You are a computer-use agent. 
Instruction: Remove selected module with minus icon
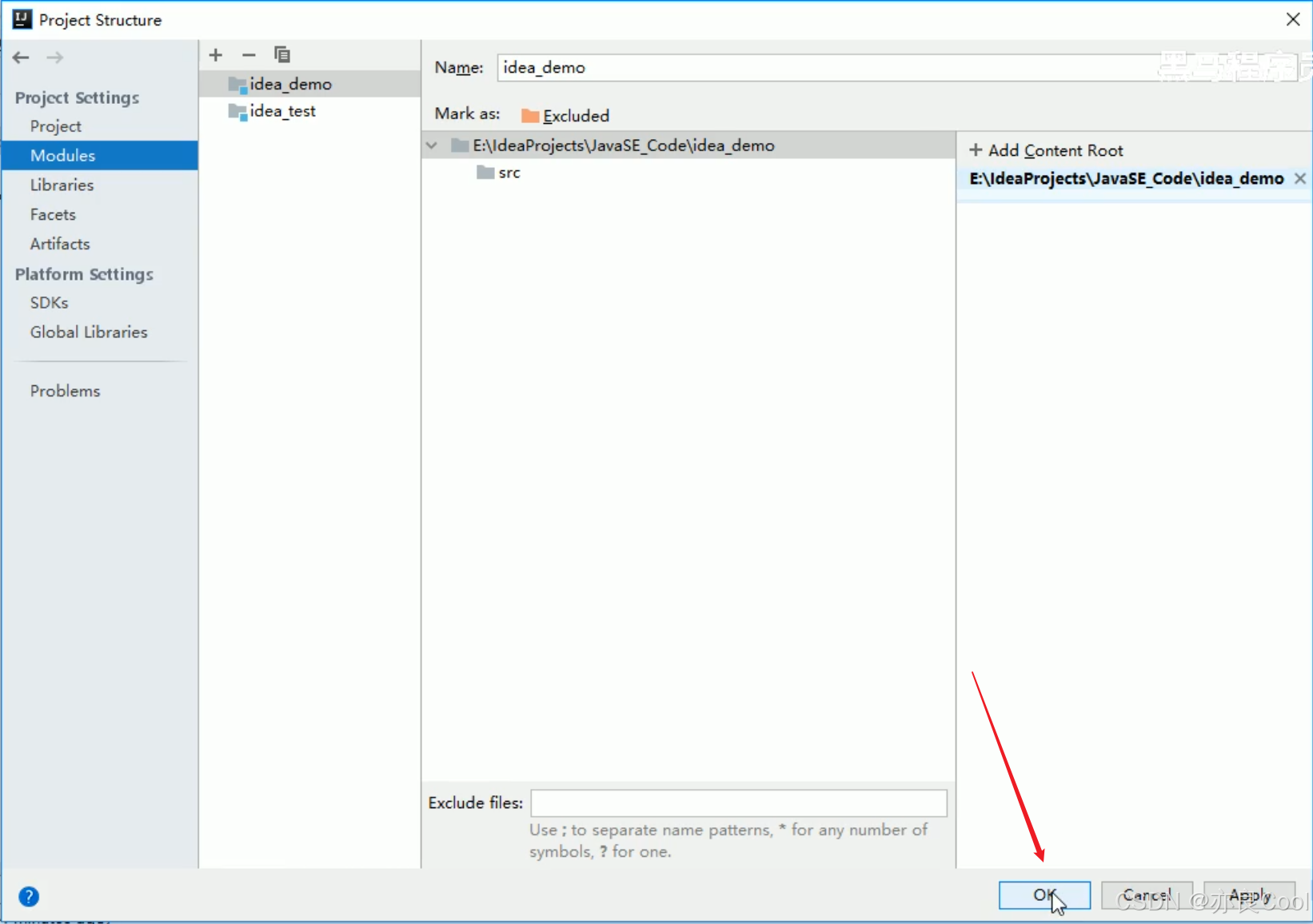[x=249, y=55]
